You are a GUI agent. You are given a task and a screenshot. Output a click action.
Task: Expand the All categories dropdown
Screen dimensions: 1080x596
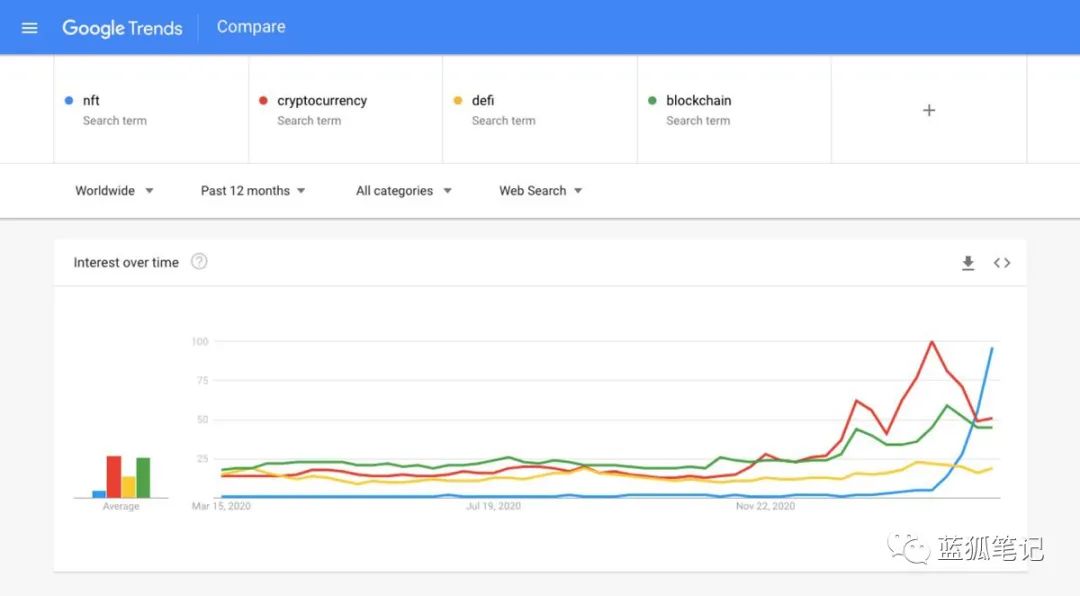(x=404, y=191)
